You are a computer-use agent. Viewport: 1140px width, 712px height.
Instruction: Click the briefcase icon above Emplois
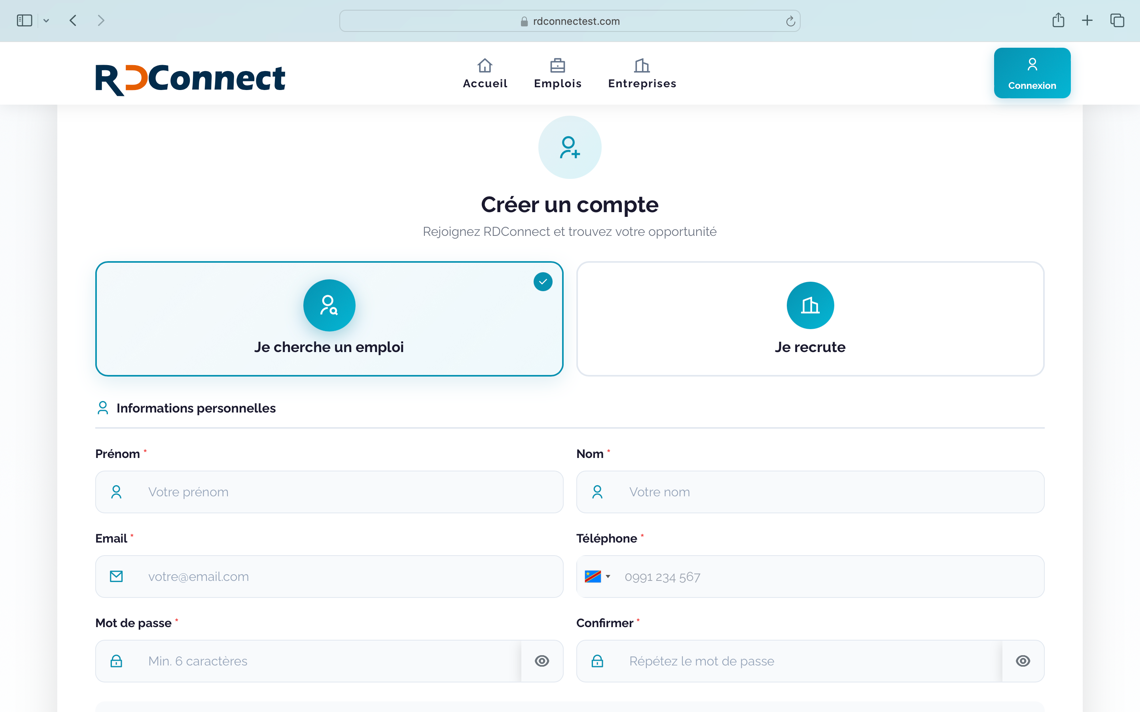point(557,65)
